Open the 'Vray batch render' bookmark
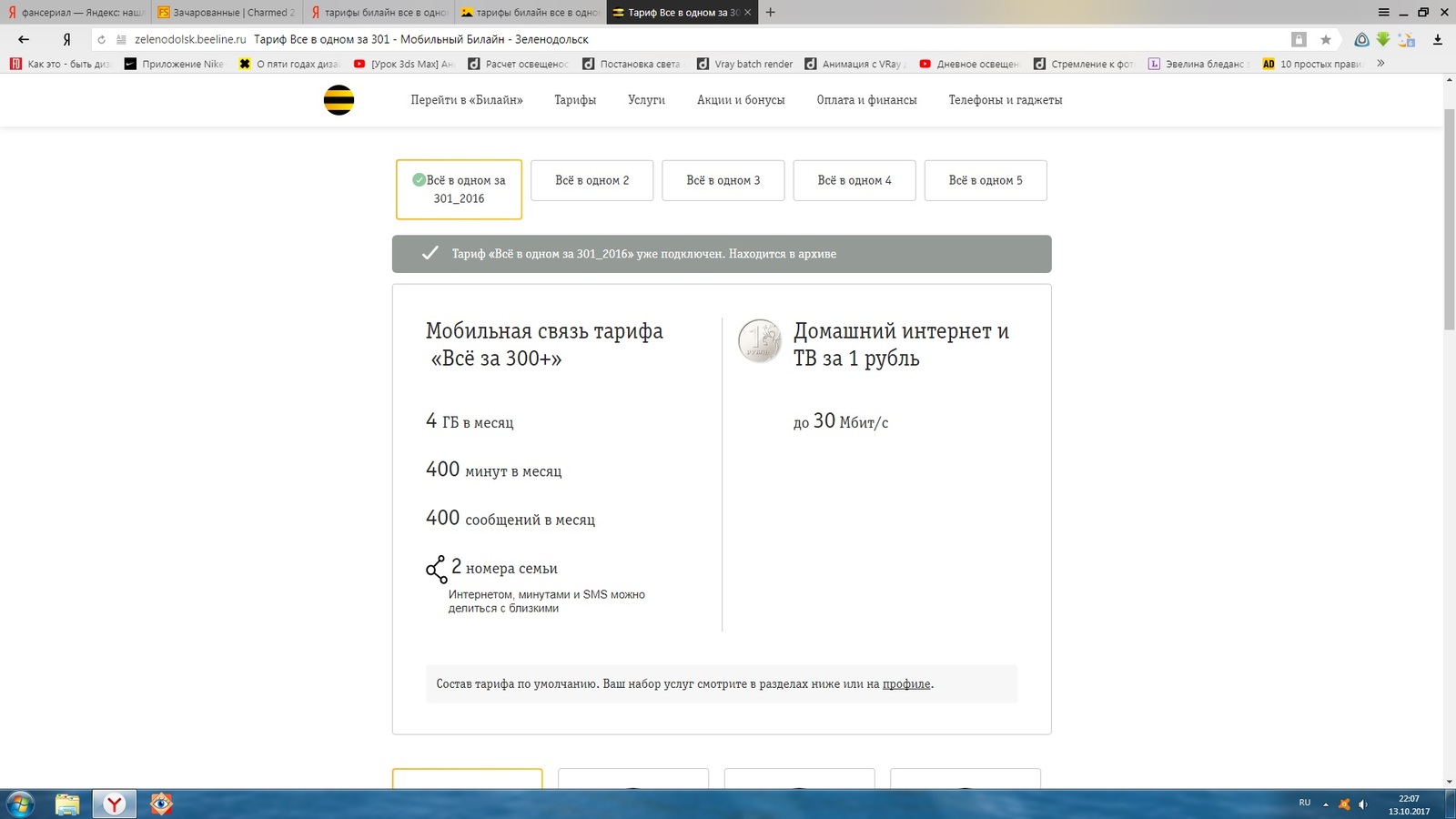Viewport: 1456px width, 819px height. (x=744, y=64)
